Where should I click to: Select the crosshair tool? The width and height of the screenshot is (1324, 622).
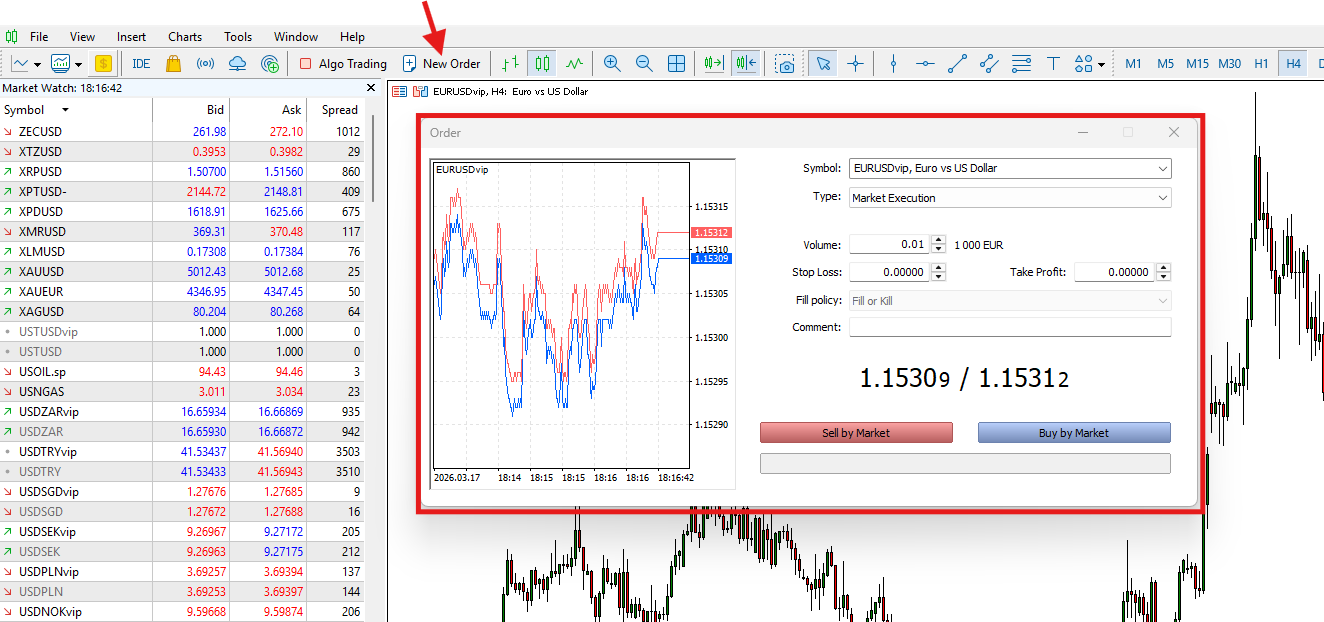pos(855,63)
